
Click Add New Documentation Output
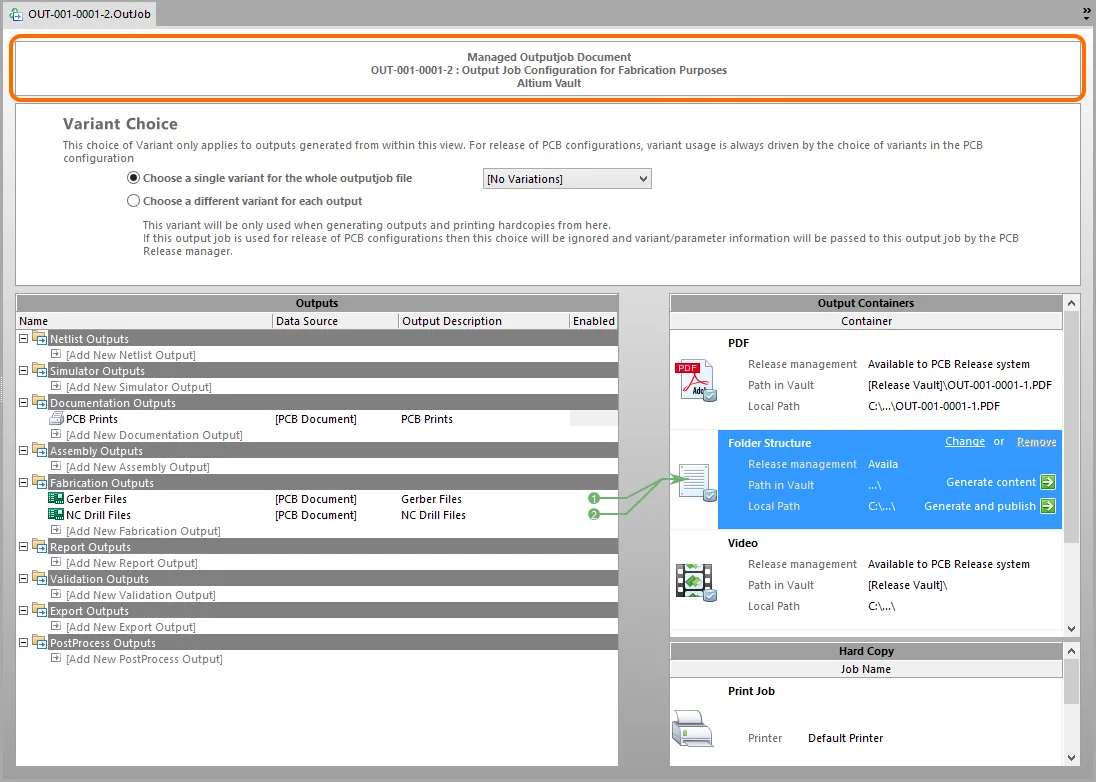coord(154,435)
